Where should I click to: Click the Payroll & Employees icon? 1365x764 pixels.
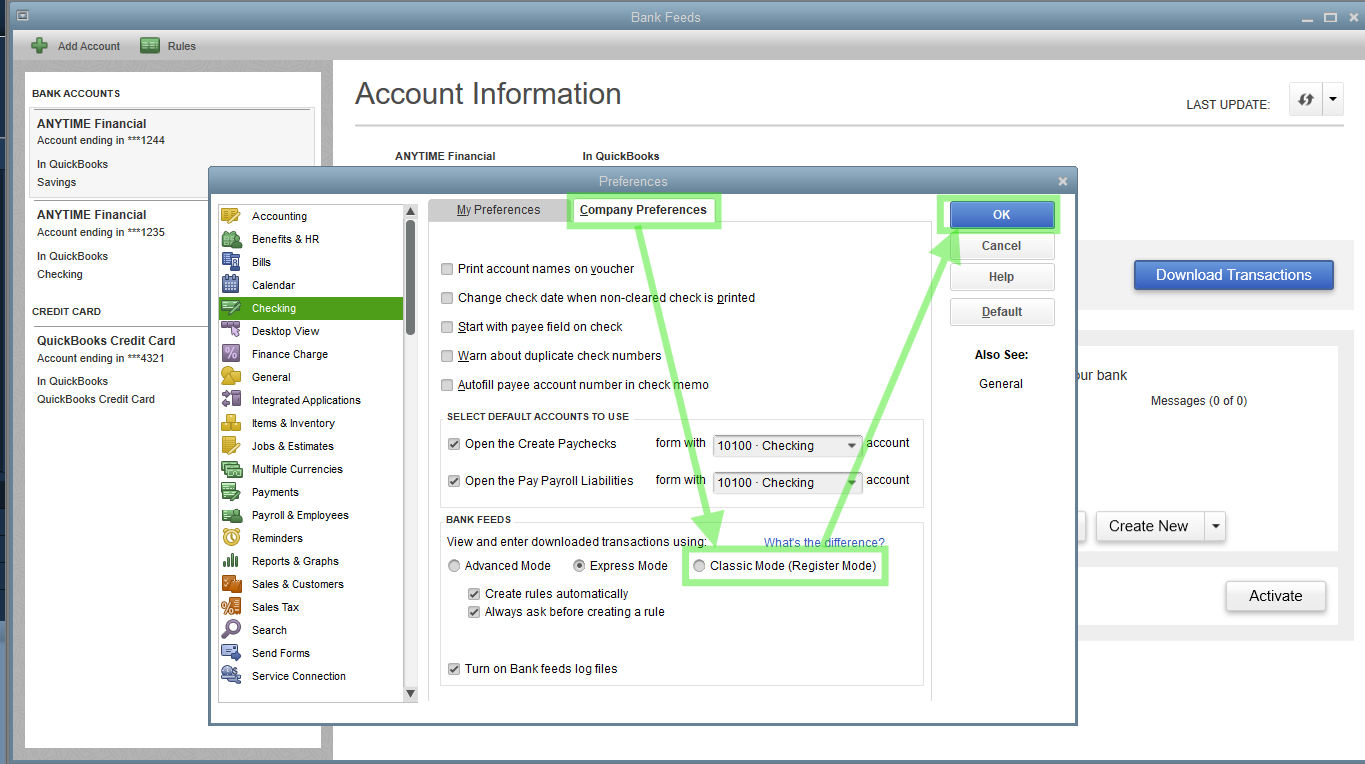point(231,515)
